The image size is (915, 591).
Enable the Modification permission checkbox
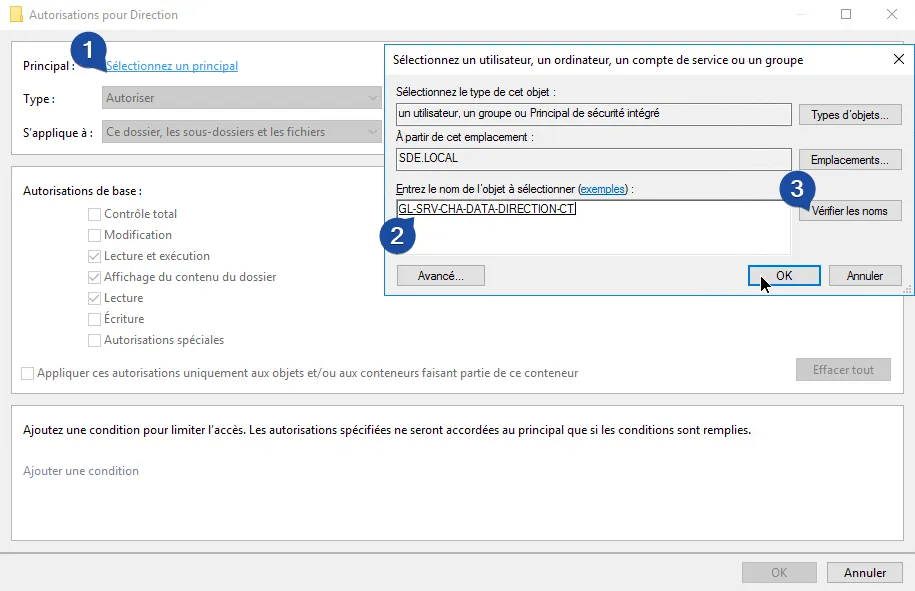(95, 235)
